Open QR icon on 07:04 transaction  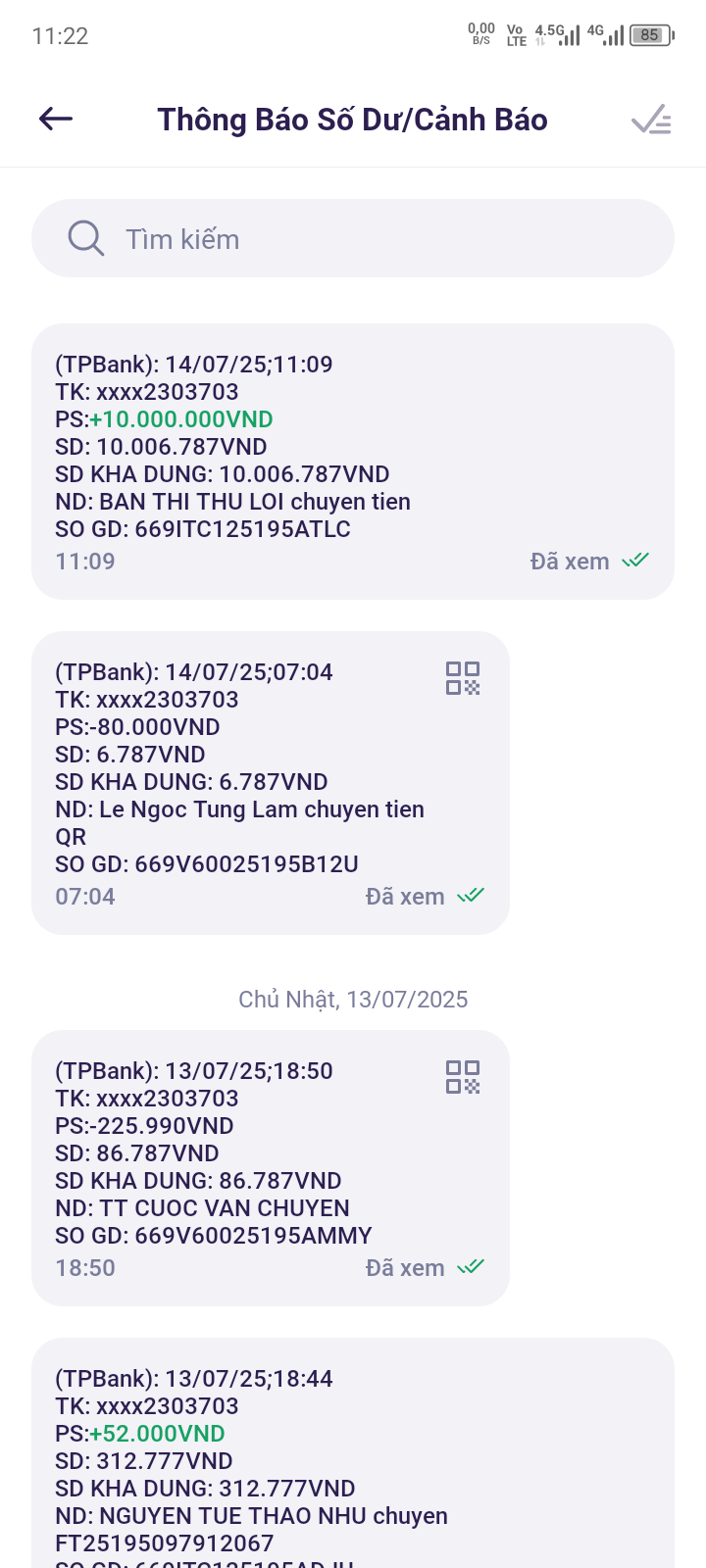click(463, 678)
